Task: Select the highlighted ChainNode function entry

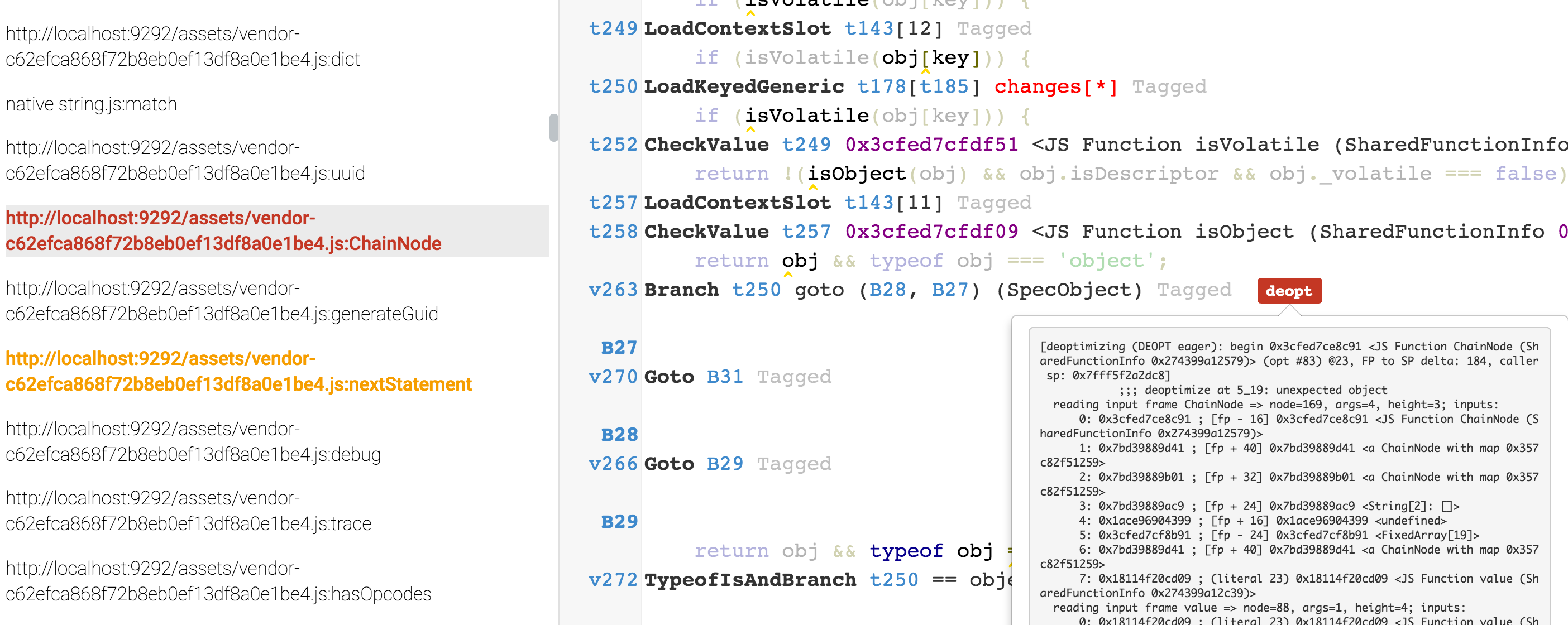Action: pyautogui.click(x=277, y=230)
